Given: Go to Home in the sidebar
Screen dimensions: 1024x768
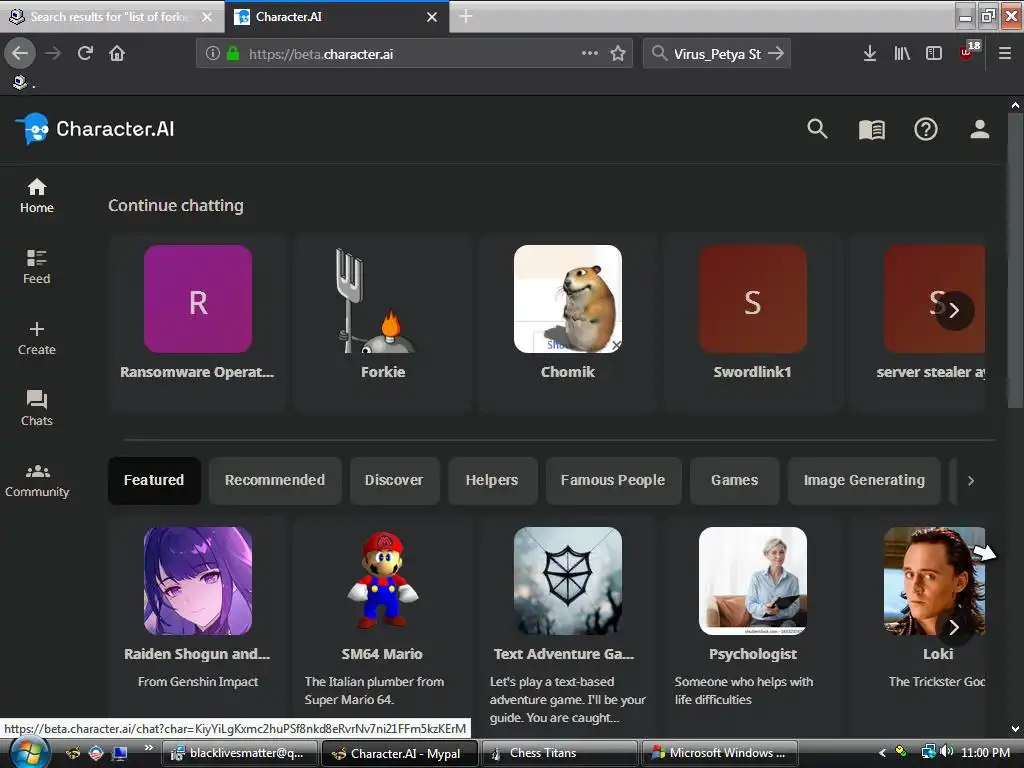Looking at the screenshot, I should 37,196.
